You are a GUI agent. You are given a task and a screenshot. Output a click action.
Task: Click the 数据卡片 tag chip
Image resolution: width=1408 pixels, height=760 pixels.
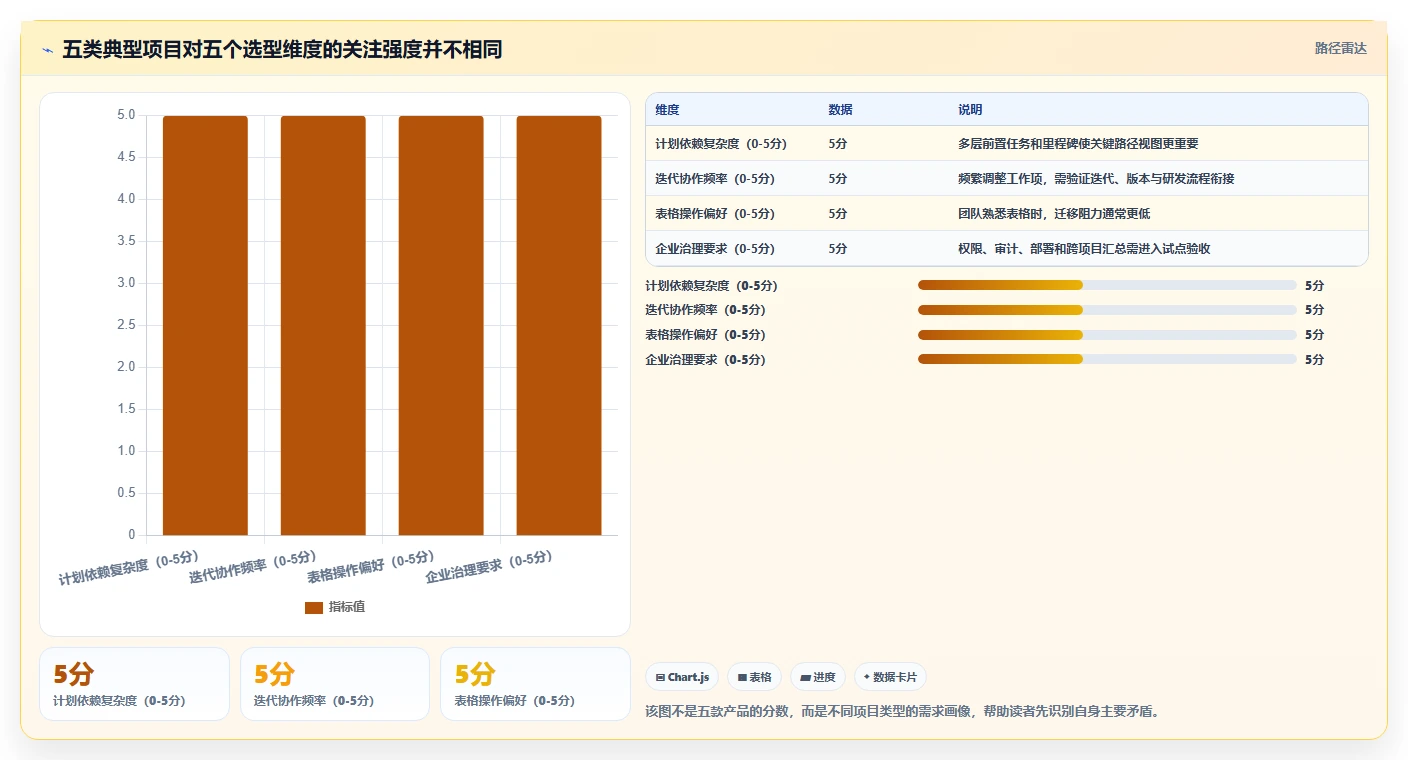point(890,677)
